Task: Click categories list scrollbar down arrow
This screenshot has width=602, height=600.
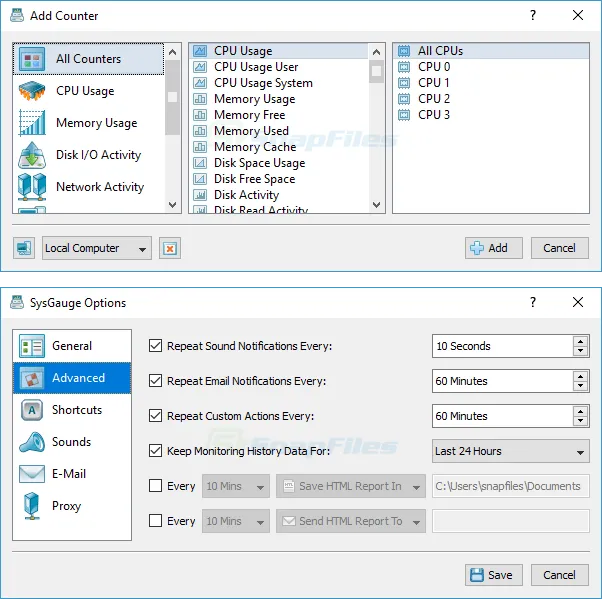Action: pyautogui.click(x=173, y=205)
